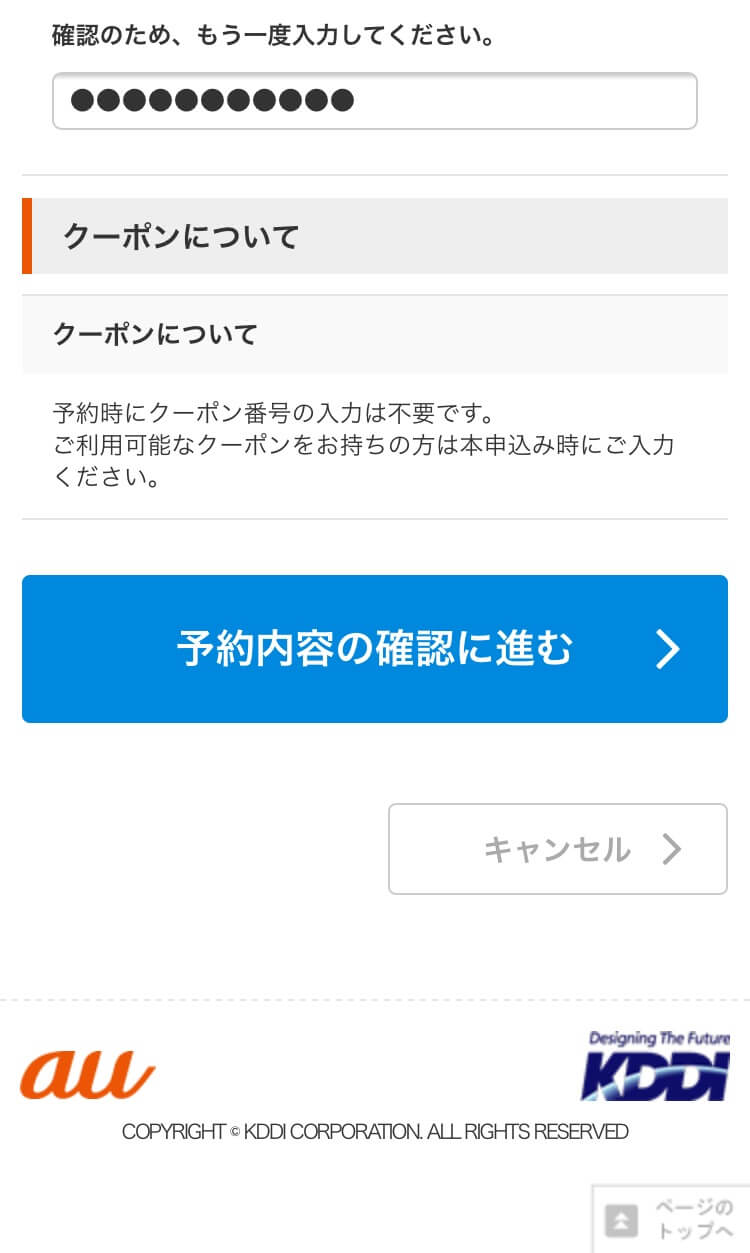Click the gray chevron beside キャンセル
750x1253 pixels.
click(x=672, y=849)
